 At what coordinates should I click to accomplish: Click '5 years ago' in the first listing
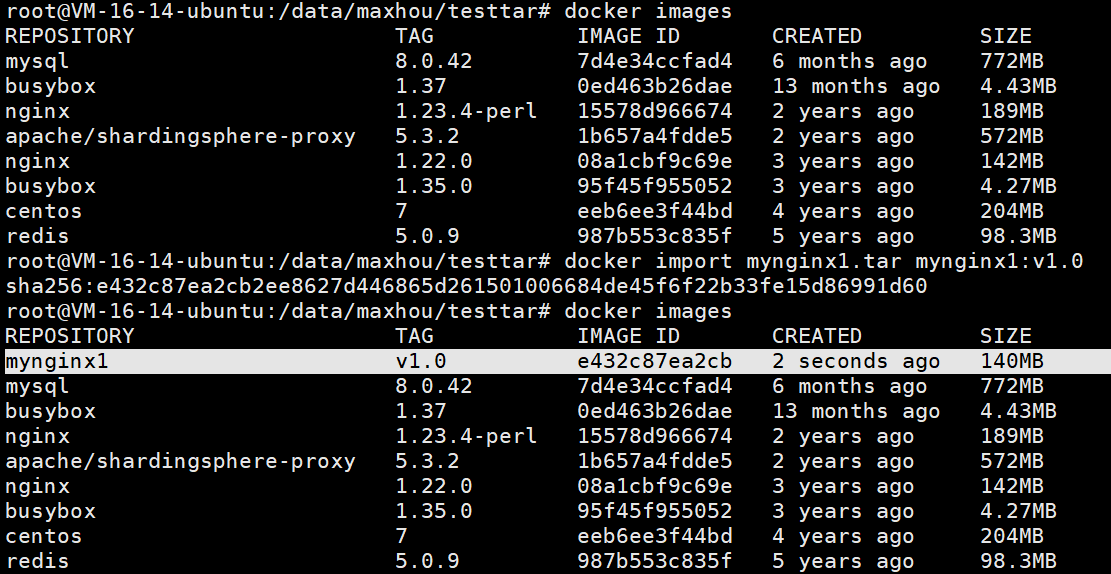click(843, 236)
